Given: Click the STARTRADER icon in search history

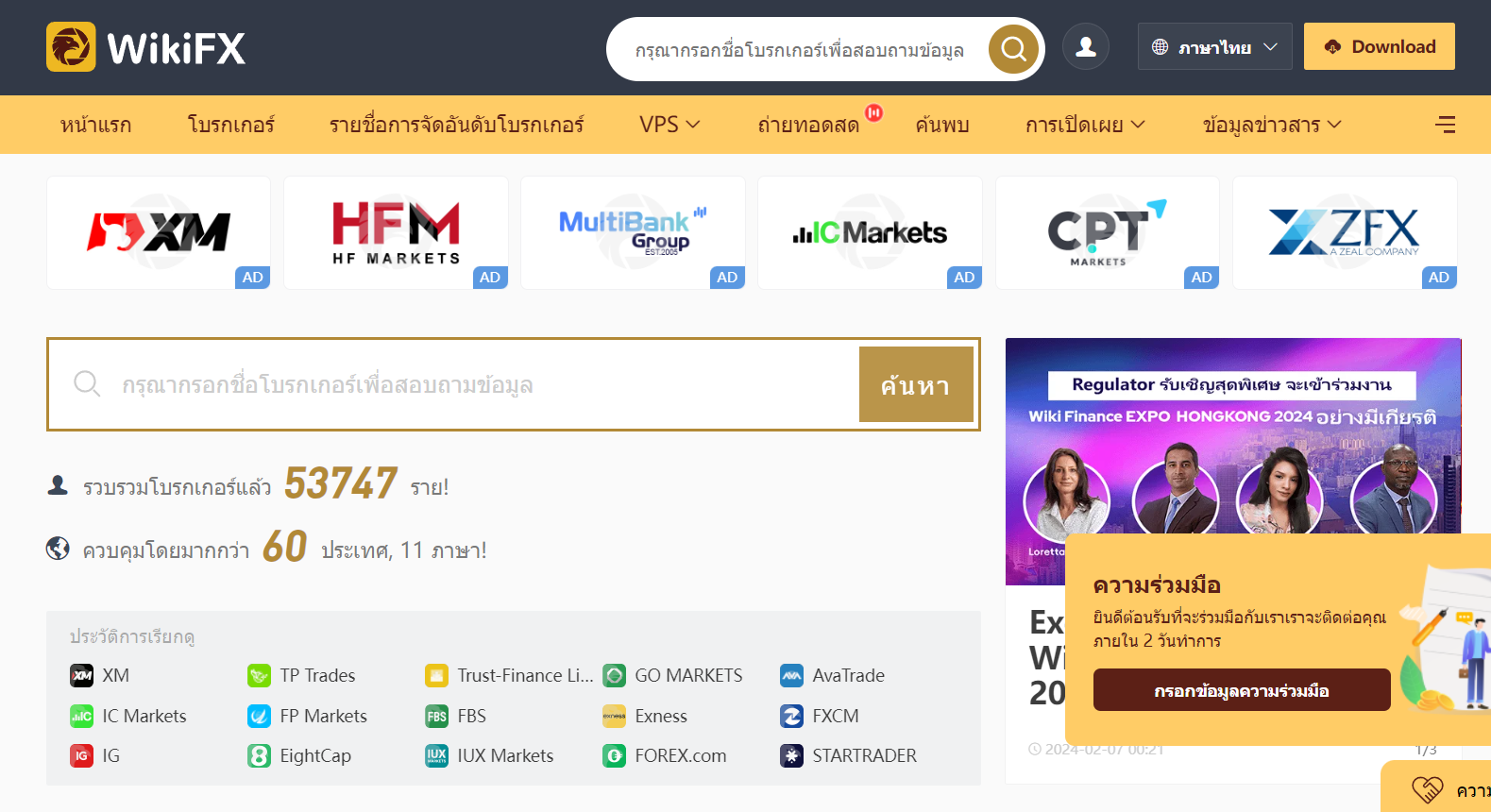Looking at the screenshot, I should click(x=791, y=755).
